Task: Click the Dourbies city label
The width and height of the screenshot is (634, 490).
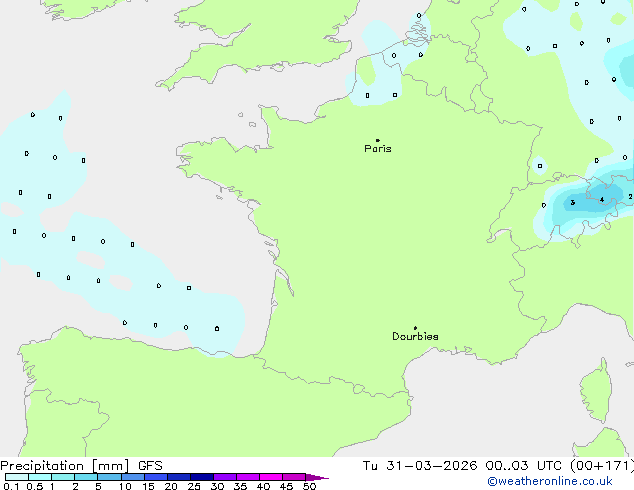Action: pyautogui.click(x=415, y=337)
